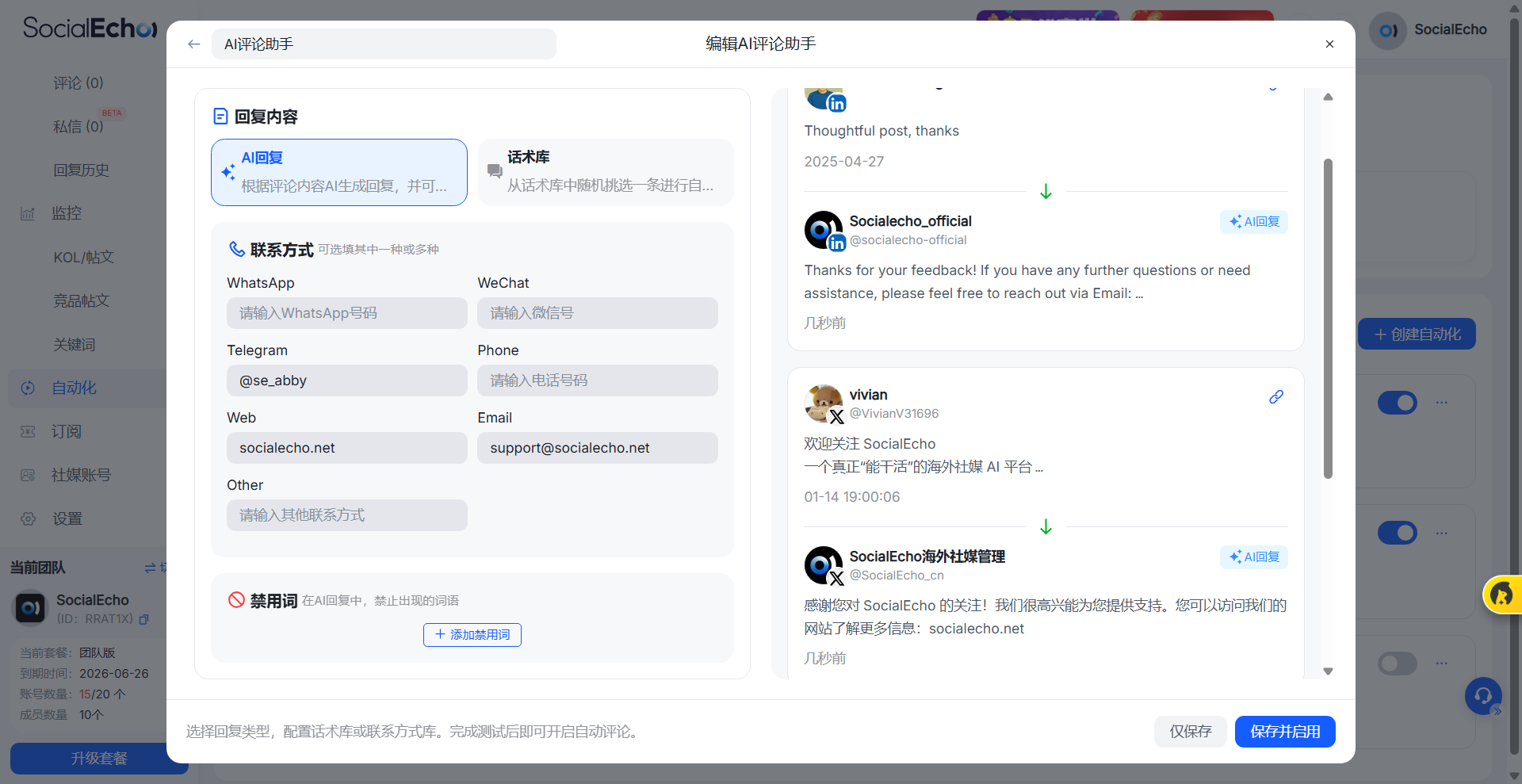
Task: Click the 监控 chart icon in sidebar
Action: (28, 213)
